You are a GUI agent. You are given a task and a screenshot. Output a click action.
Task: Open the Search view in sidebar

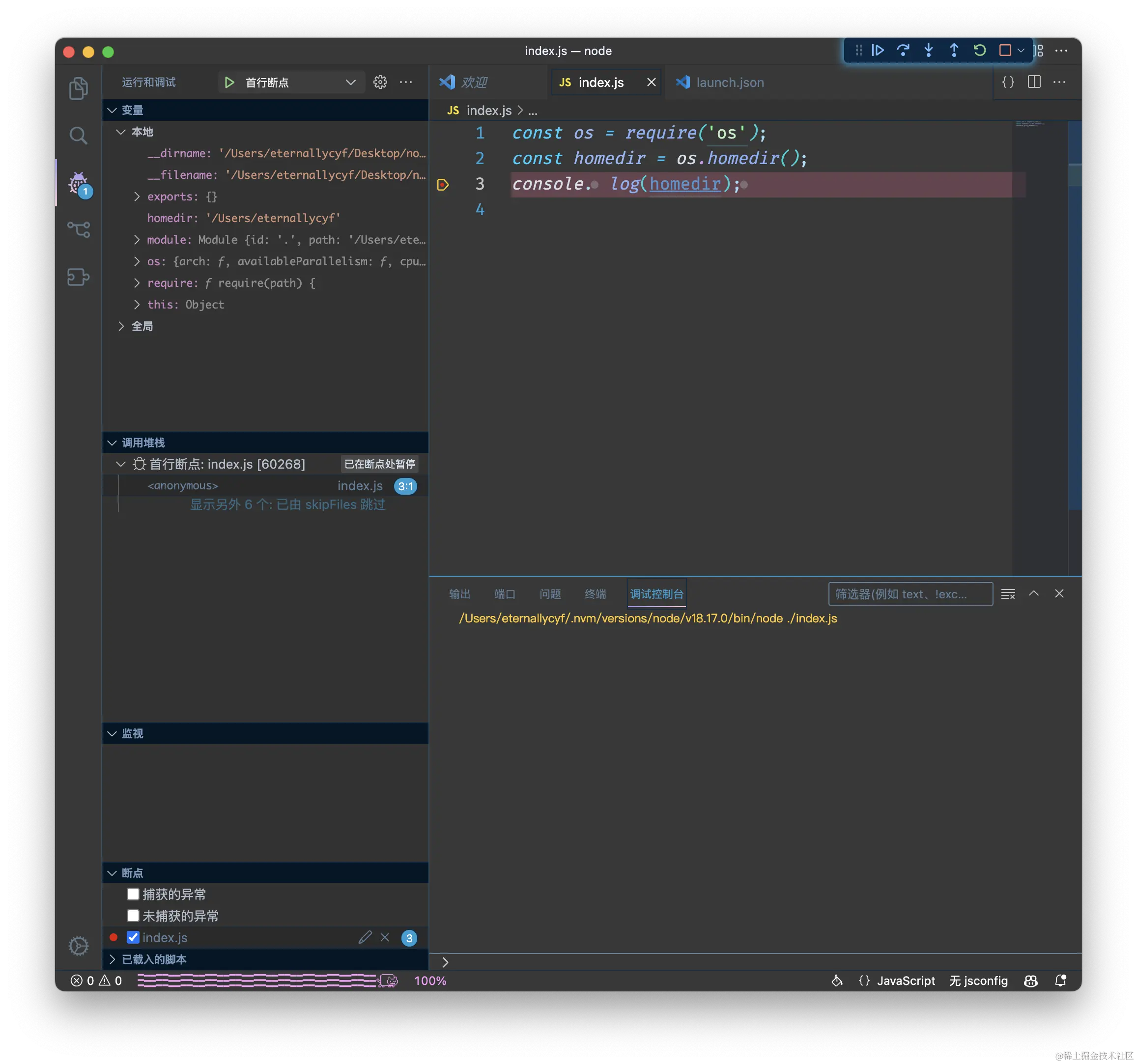78,136
